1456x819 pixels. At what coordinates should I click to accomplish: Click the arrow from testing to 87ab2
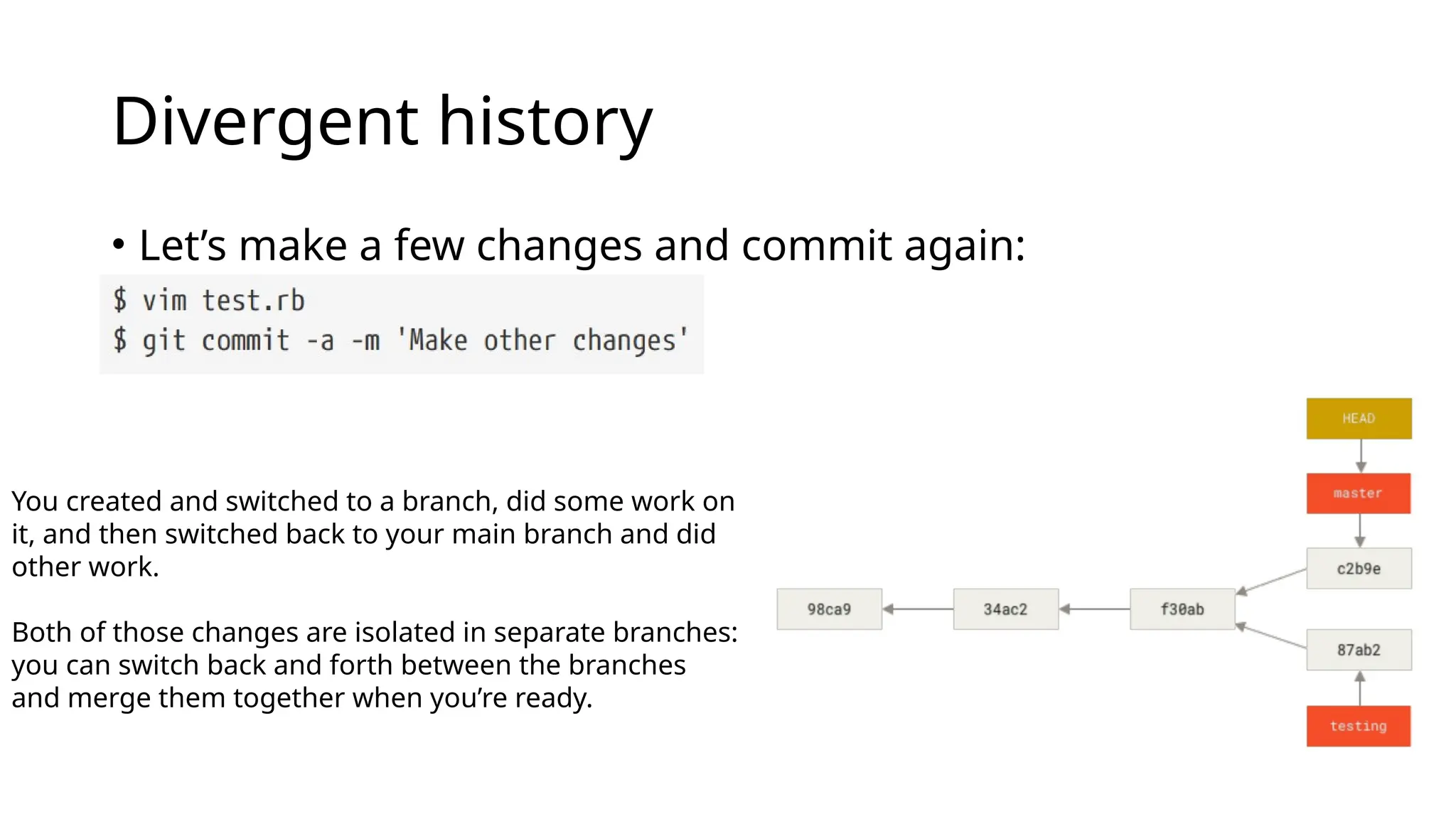(x=1360, y=687)
